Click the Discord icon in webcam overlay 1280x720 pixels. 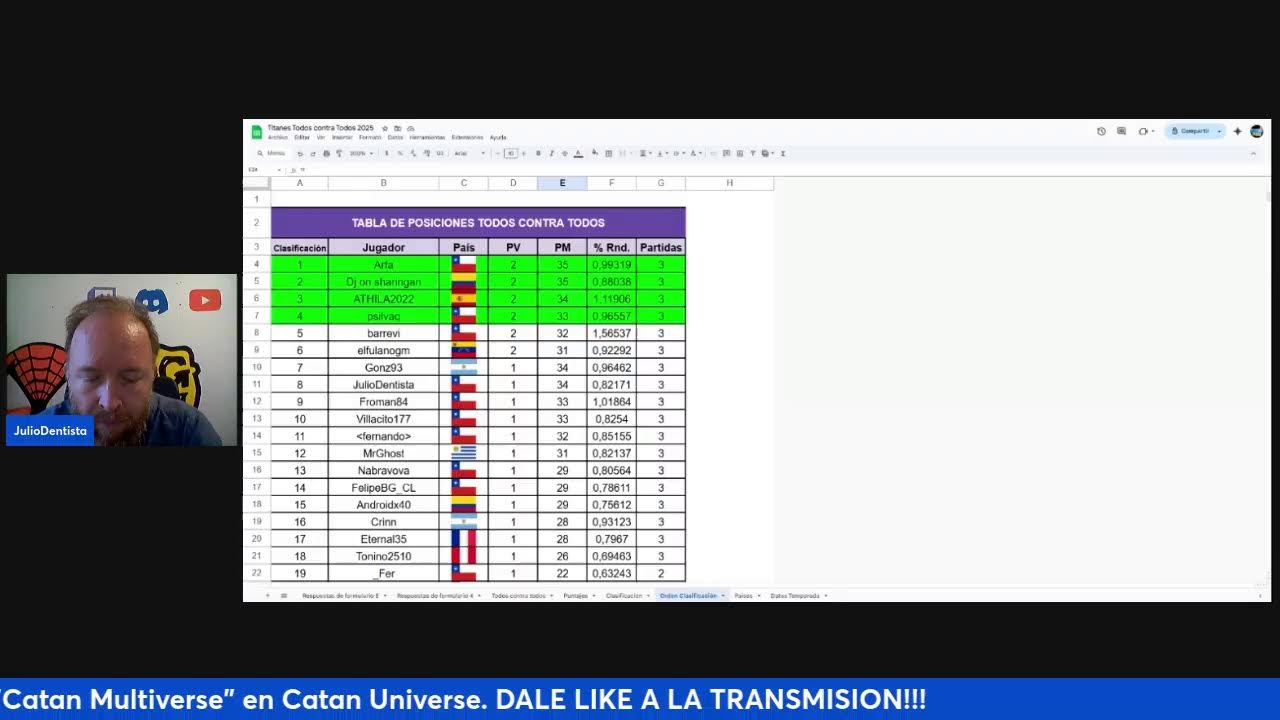coord(151,300)
